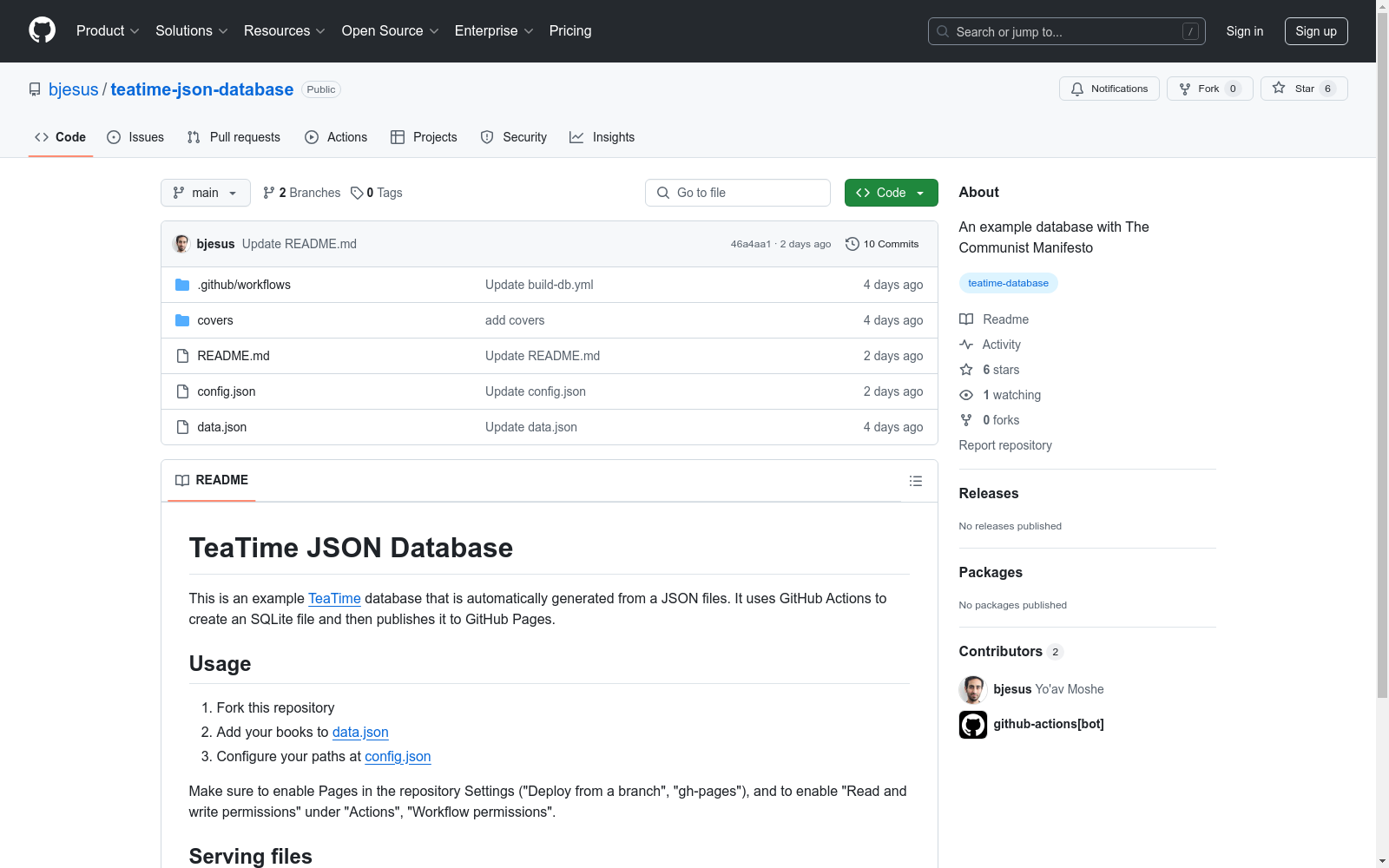Click the Sign in link

(x=1245, y=31)
